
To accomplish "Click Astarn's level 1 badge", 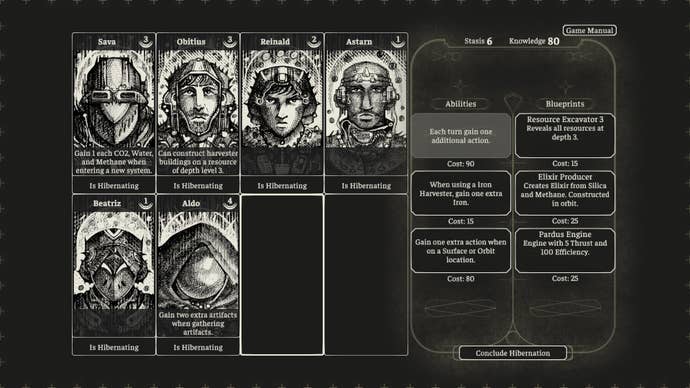I will point(398,41).
